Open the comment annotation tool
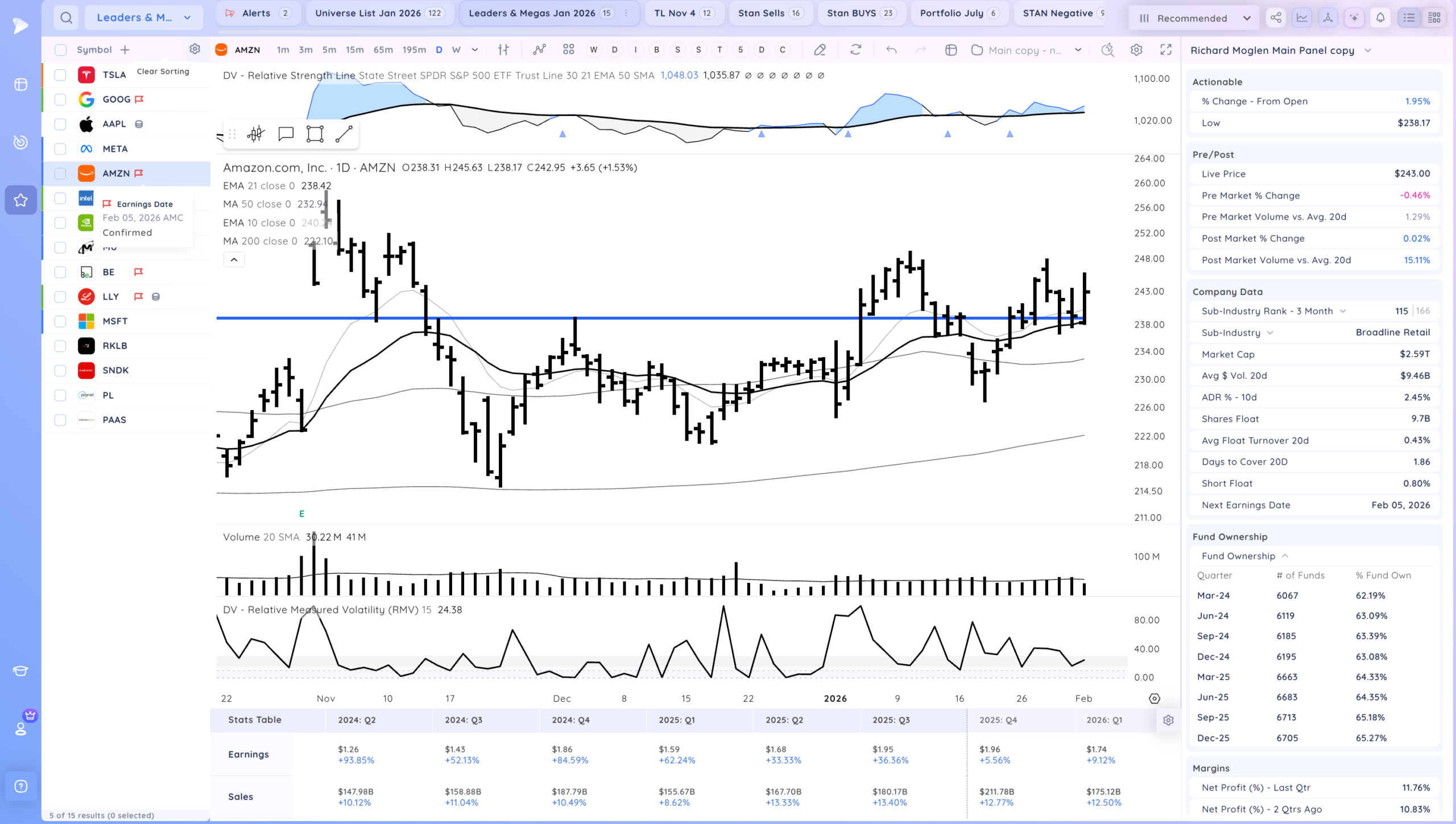This screenshot has width=1456, height=824. click(286, 134)
